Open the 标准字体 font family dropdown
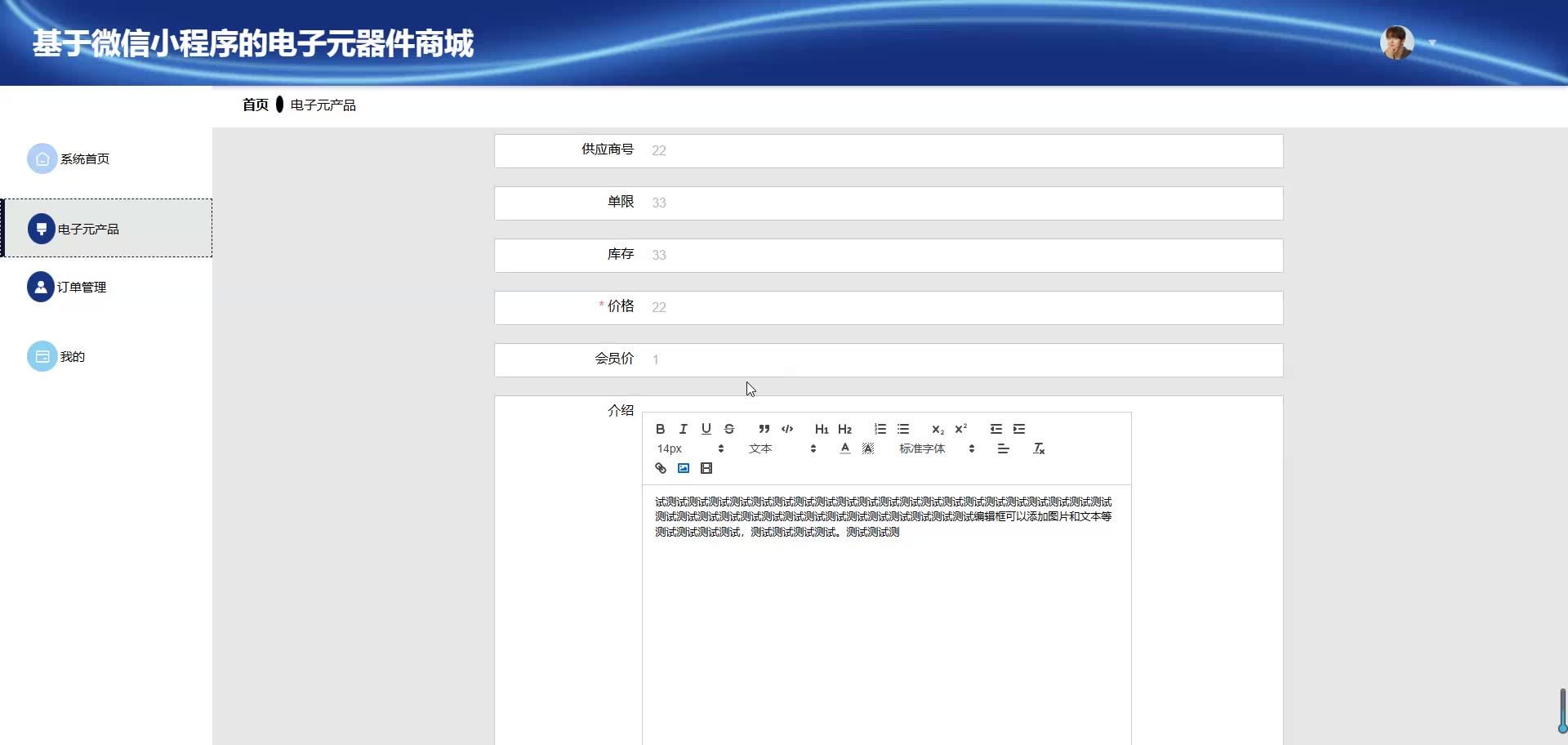The height and width of the screenshot is (745, 1568). pos(936,448)
